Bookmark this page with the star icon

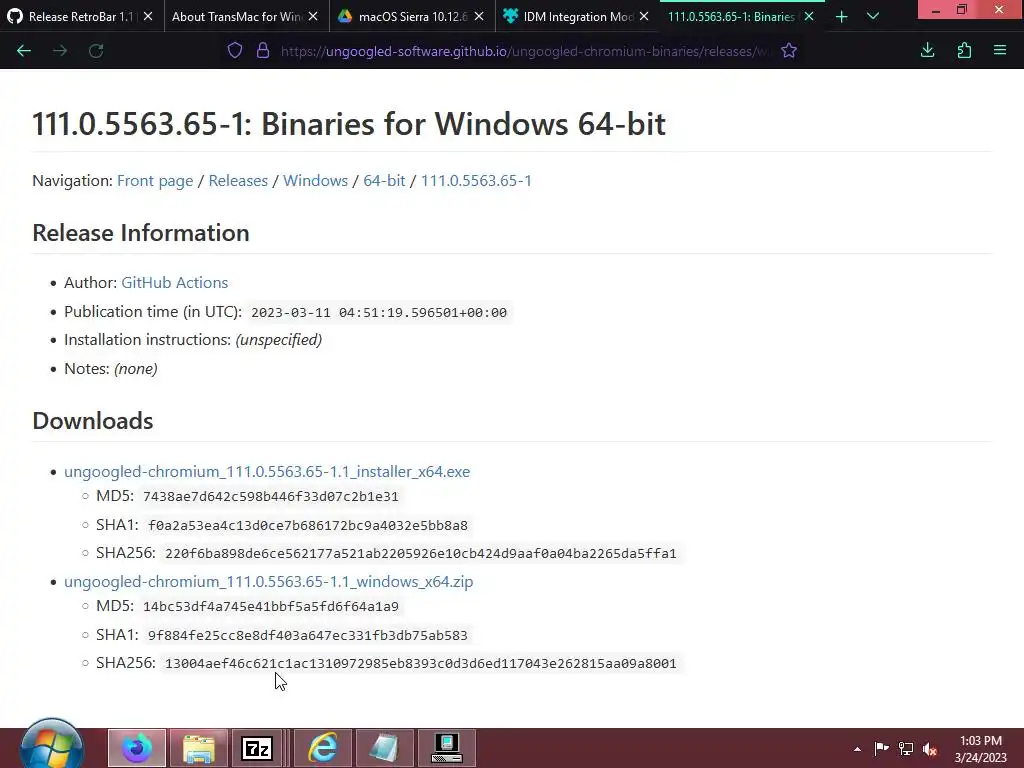[x=789, y=51]
